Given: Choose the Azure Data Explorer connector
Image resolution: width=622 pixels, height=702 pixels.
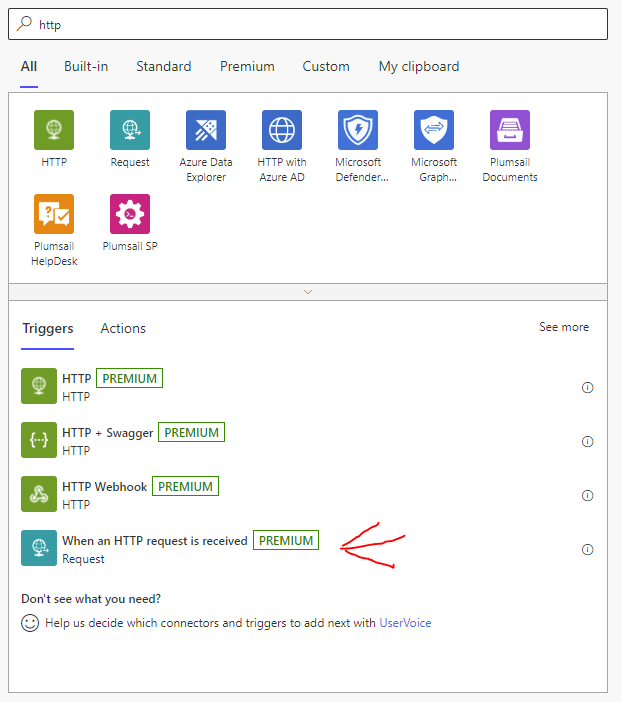Looking at the screenshot, I should pos(206,130).
